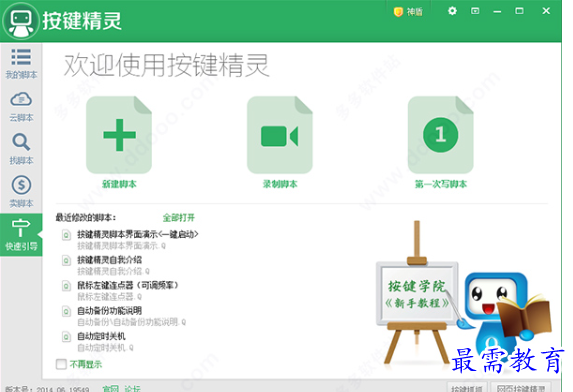
Task: Open 卖脚本 dollar section
Action: coord(21,191)
